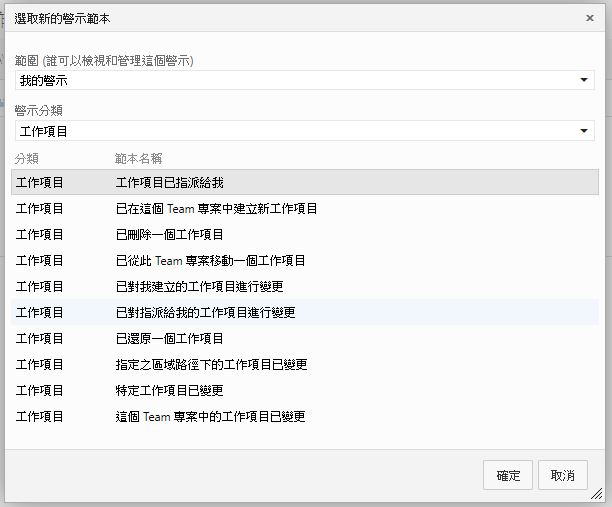This screenshot has height=507, width=612.
Task: Expand the 警示分類 dropdown arrow
Action: tap(585, 131)
